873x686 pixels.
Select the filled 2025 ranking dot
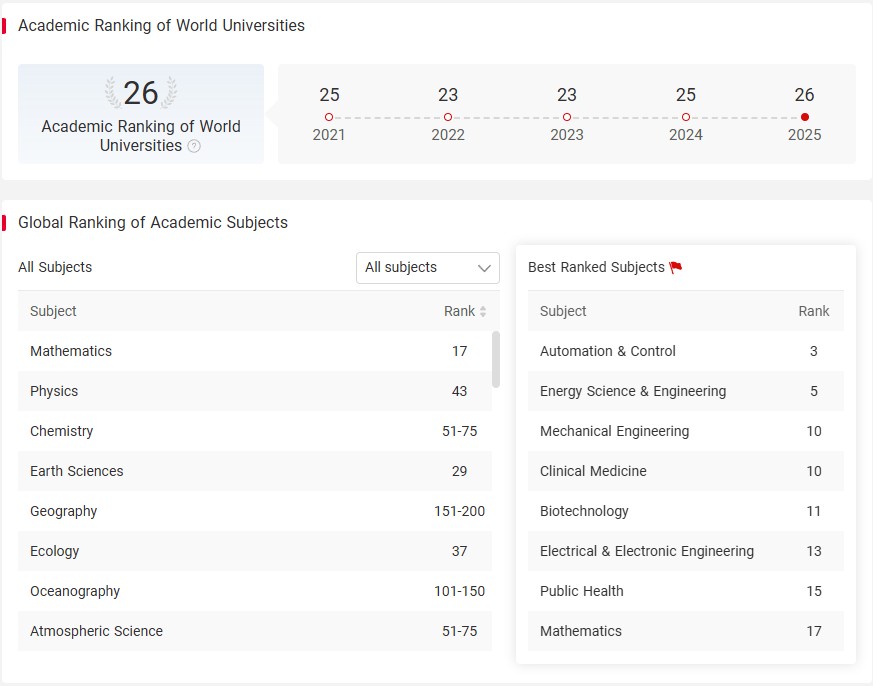point(805,117)
